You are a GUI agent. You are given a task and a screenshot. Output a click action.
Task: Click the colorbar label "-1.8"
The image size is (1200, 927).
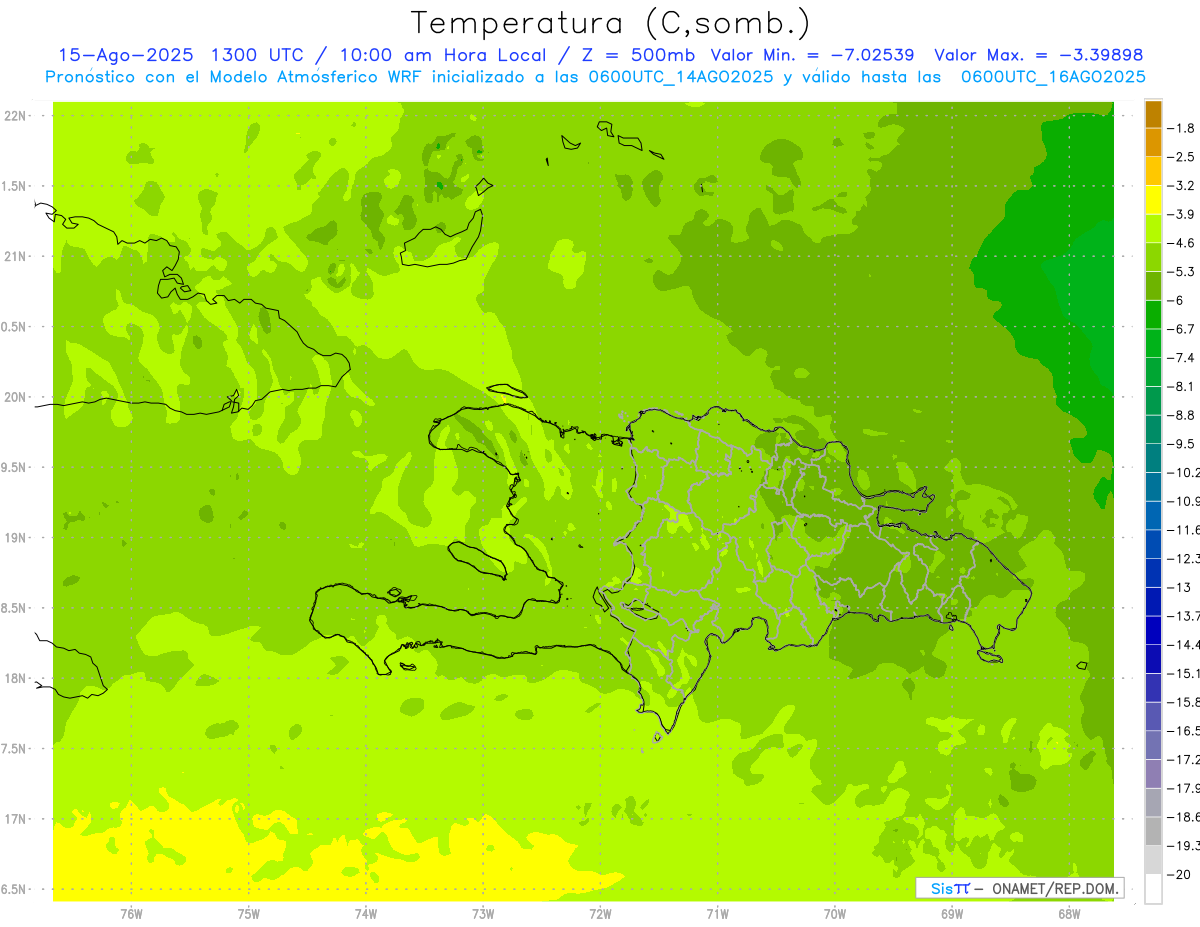[1182, 128]
